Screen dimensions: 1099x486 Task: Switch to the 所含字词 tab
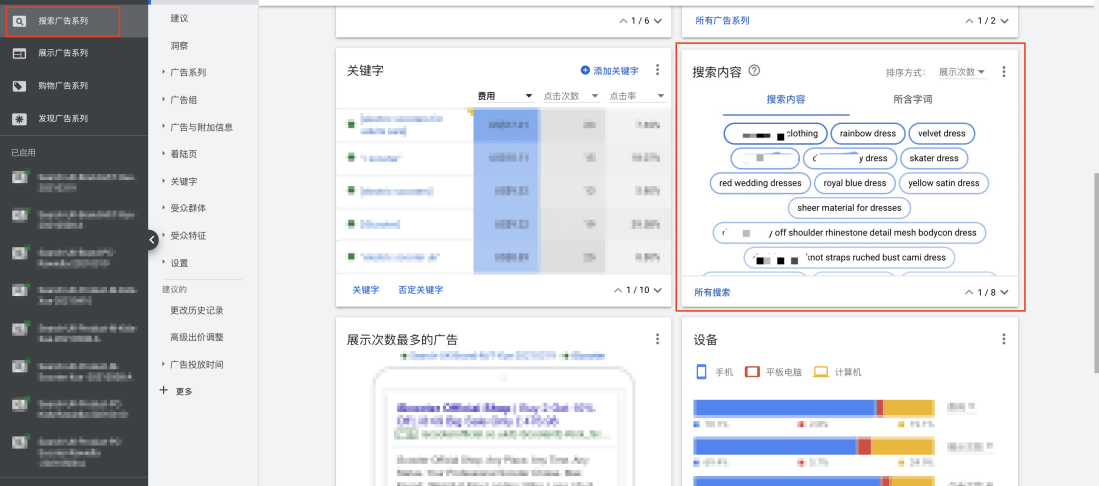(x=913, y=100)
